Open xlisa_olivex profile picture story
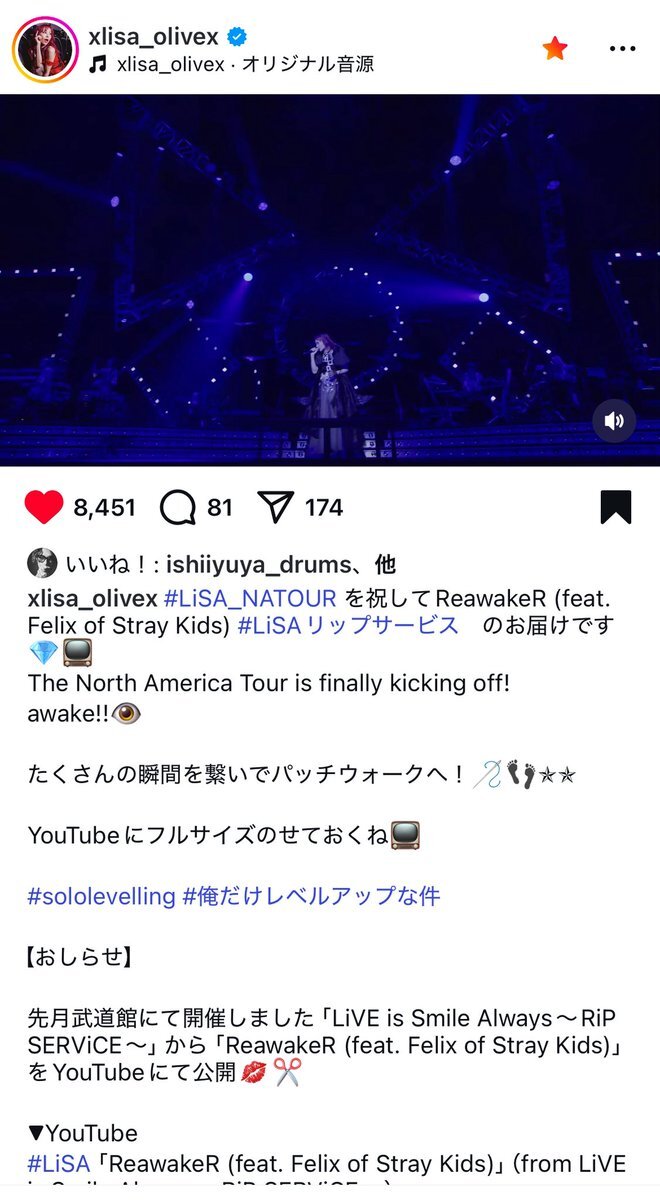Screen dimensions: 660x1200 click(x=45, y=50)
